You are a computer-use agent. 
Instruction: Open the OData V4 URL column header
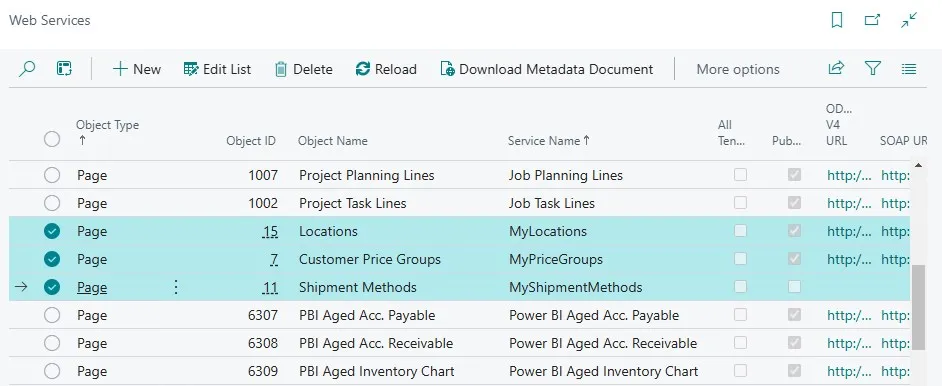pyautogui.click(x=839, y=125)
